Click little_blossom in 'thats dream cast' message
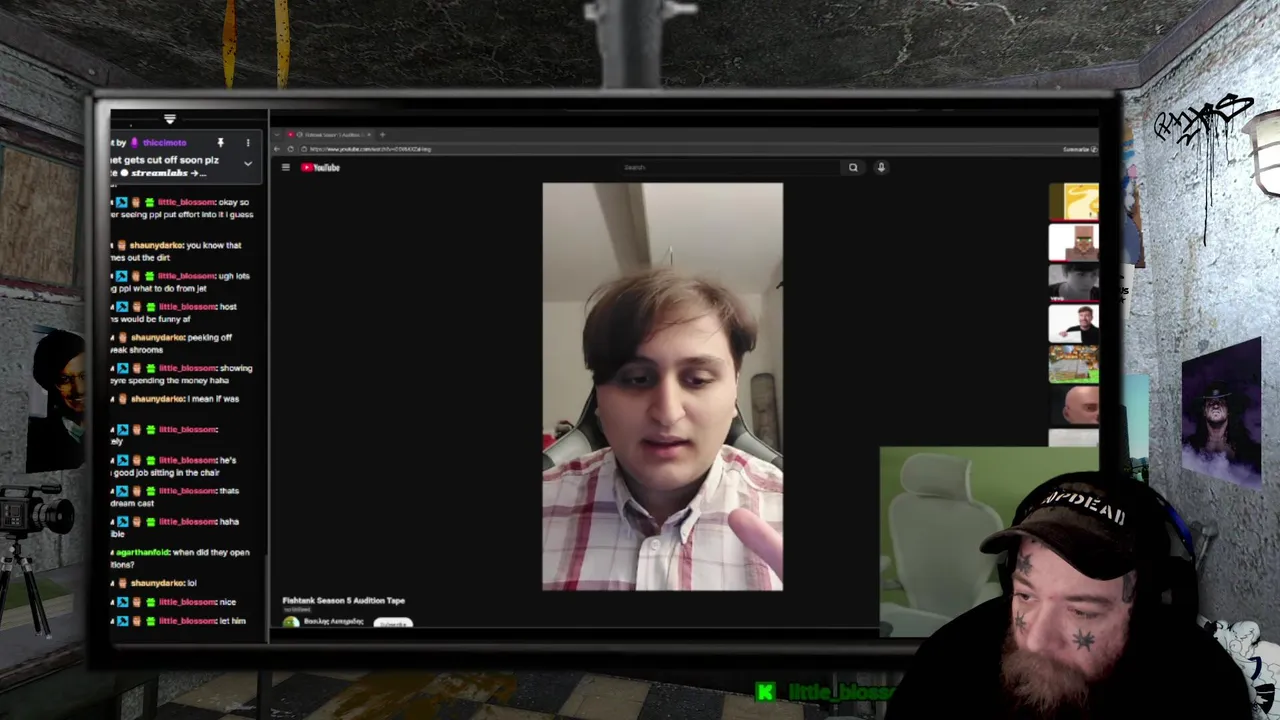The image size is (1280, 720). point(187,491)
